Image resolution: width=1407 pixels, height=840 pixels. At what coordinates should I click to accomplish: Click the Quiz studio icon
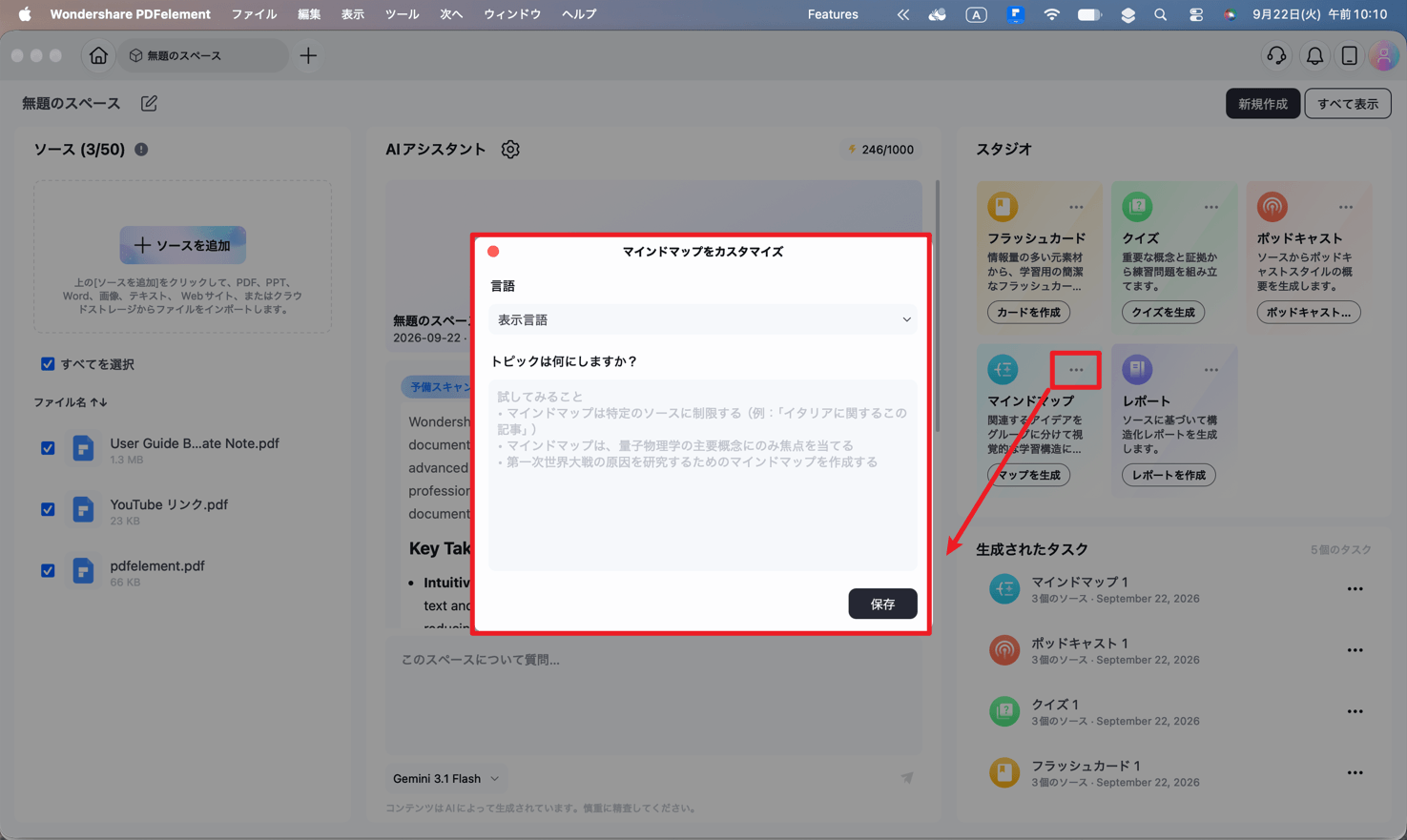click(x=1137, y=206)
